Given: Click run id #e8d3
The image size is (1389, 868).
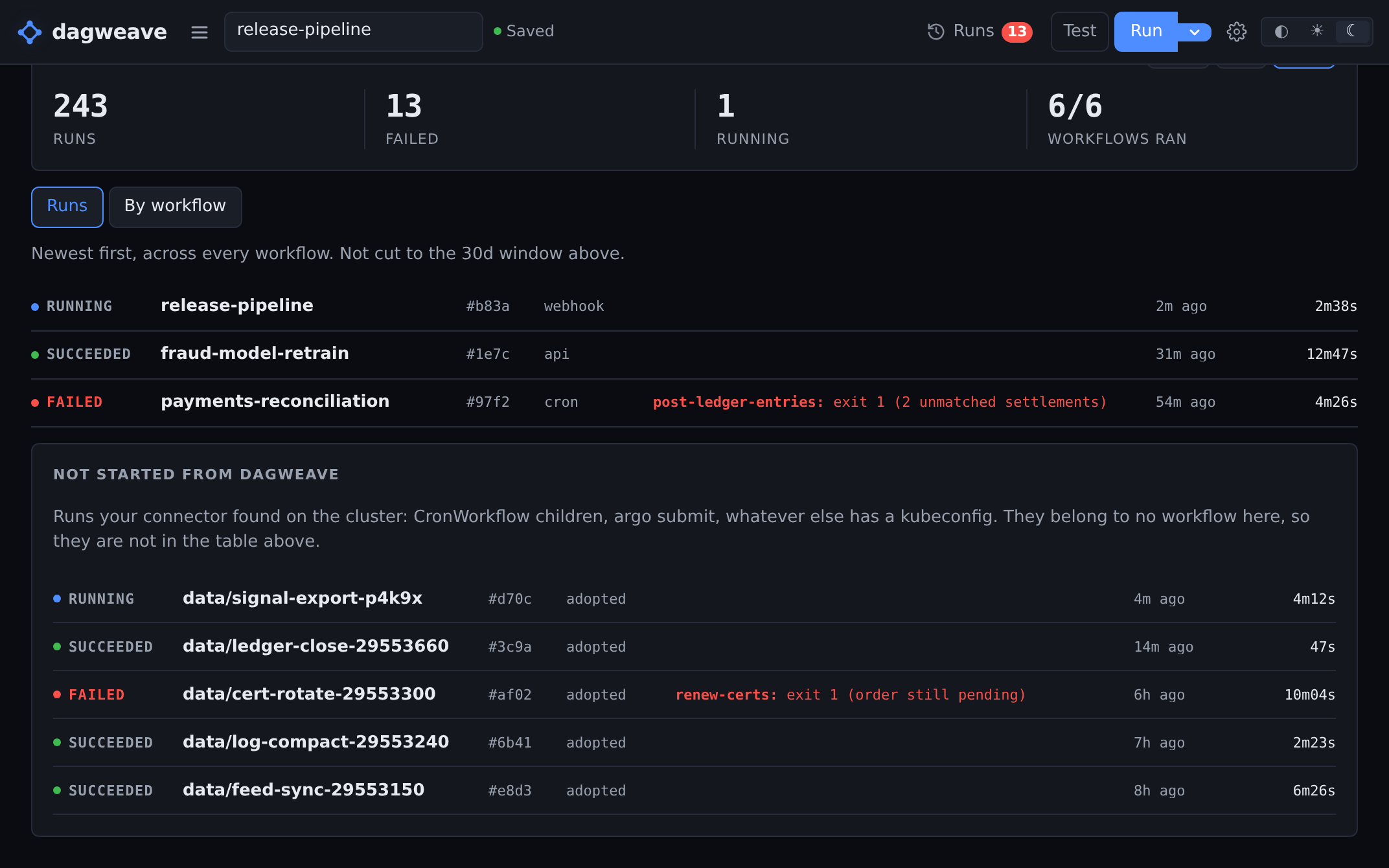Looking at the screenshot, I should tap(510, 791).
